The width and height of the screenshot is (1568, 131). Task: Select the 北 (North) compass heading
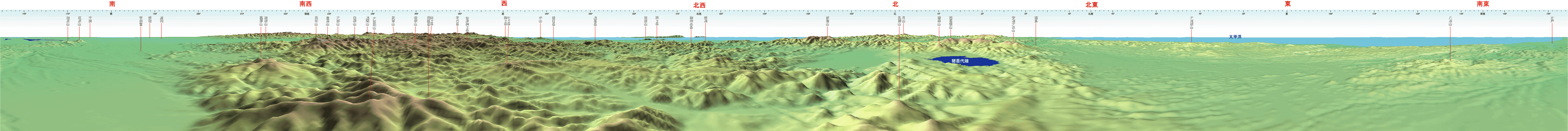895,4
